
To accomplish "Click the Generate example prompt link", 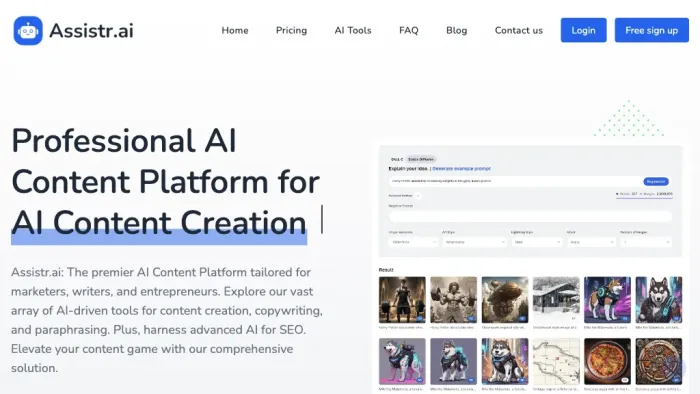I will click(x=461, y=169).
